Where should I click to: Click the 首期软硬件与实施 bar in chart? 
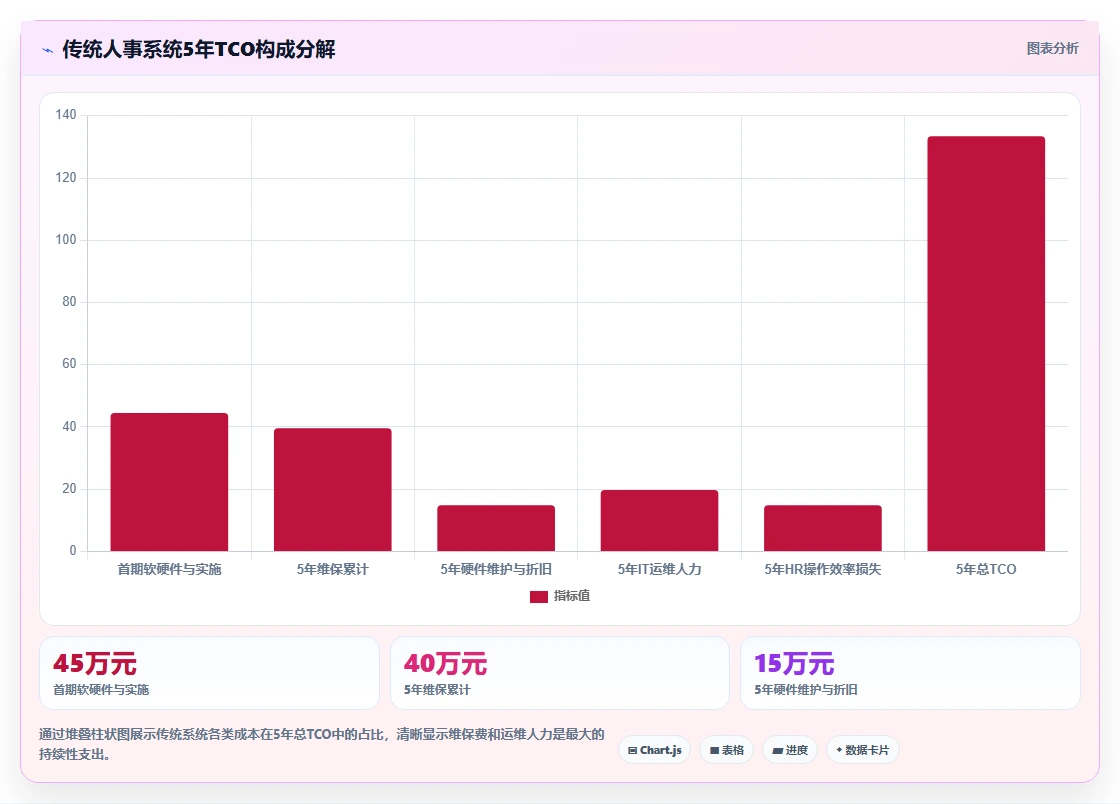click(169, 482)
